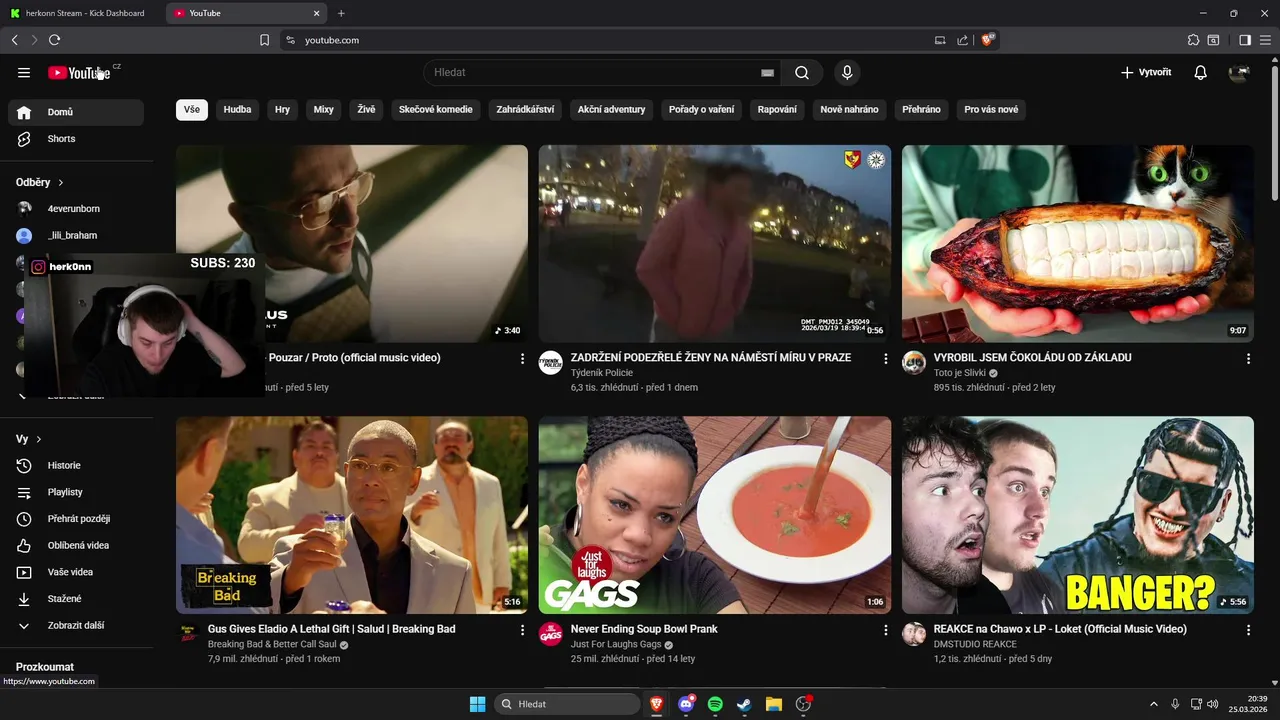Switch to herkonn Stream Kick Dashboard tab
1280x720 pixels.
[82, 13]
